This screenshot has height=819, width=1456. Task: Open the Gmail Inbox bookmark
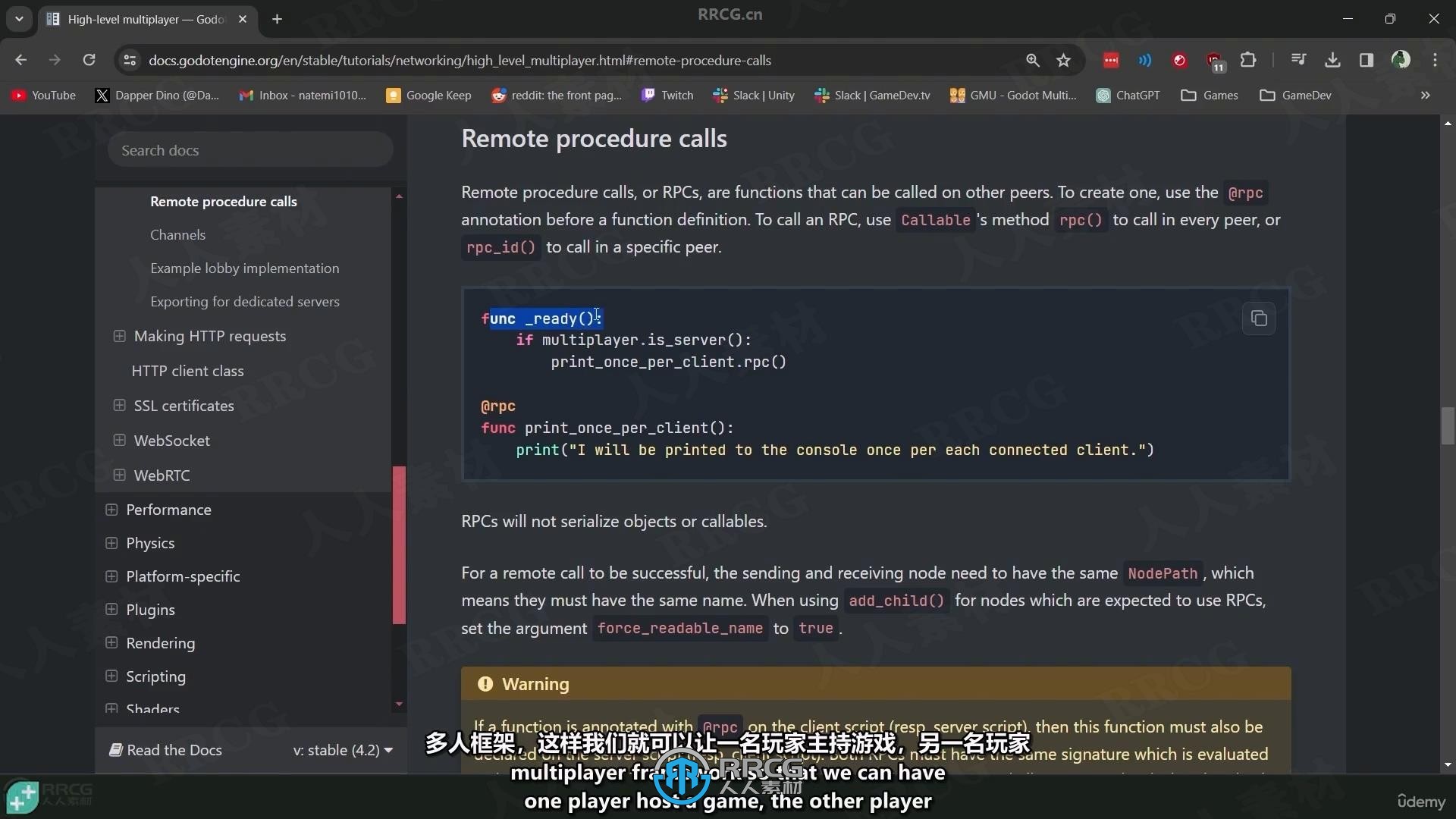pos(303,95)
